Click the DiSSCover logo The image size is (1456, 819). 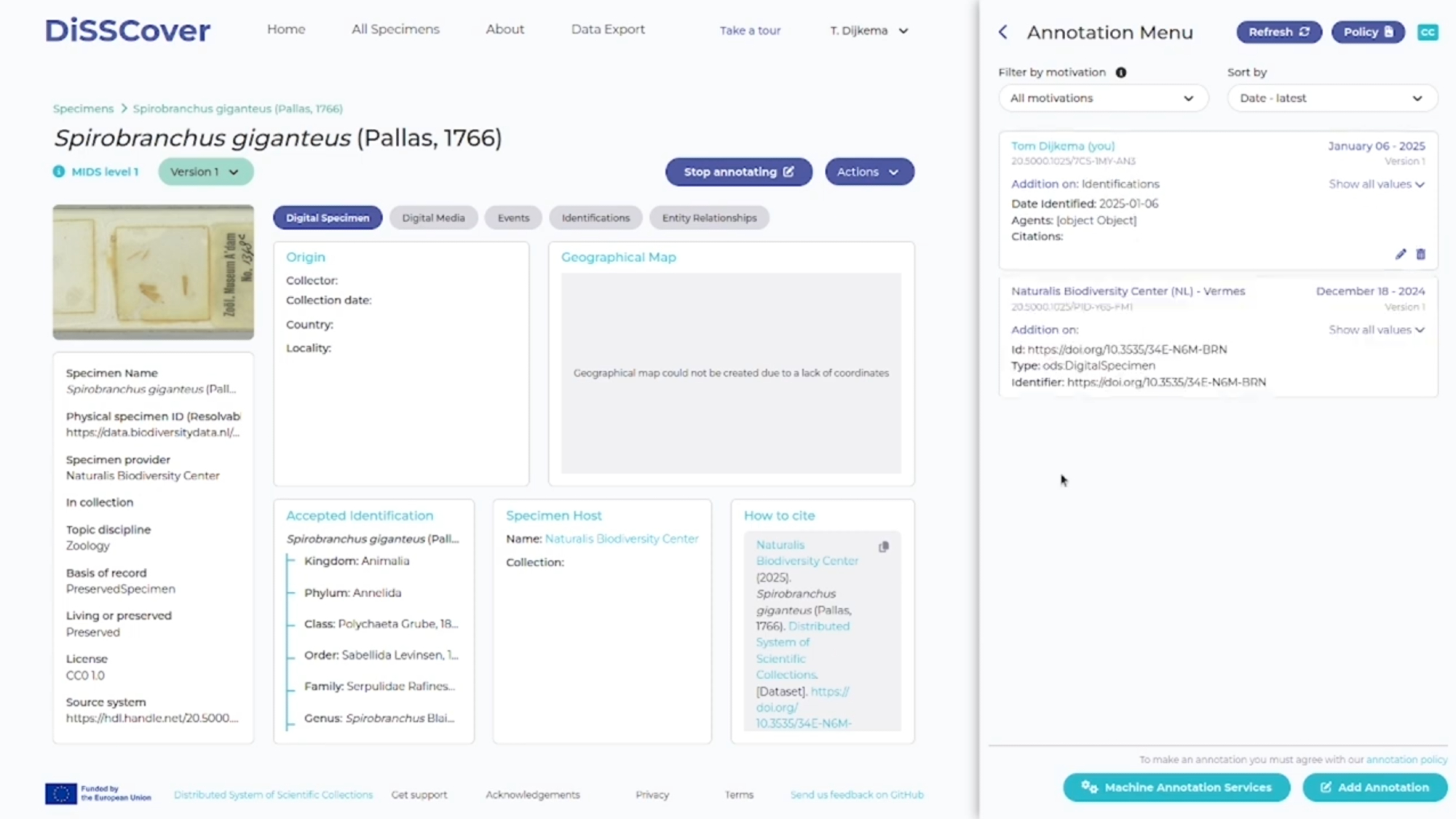(127, 31)
